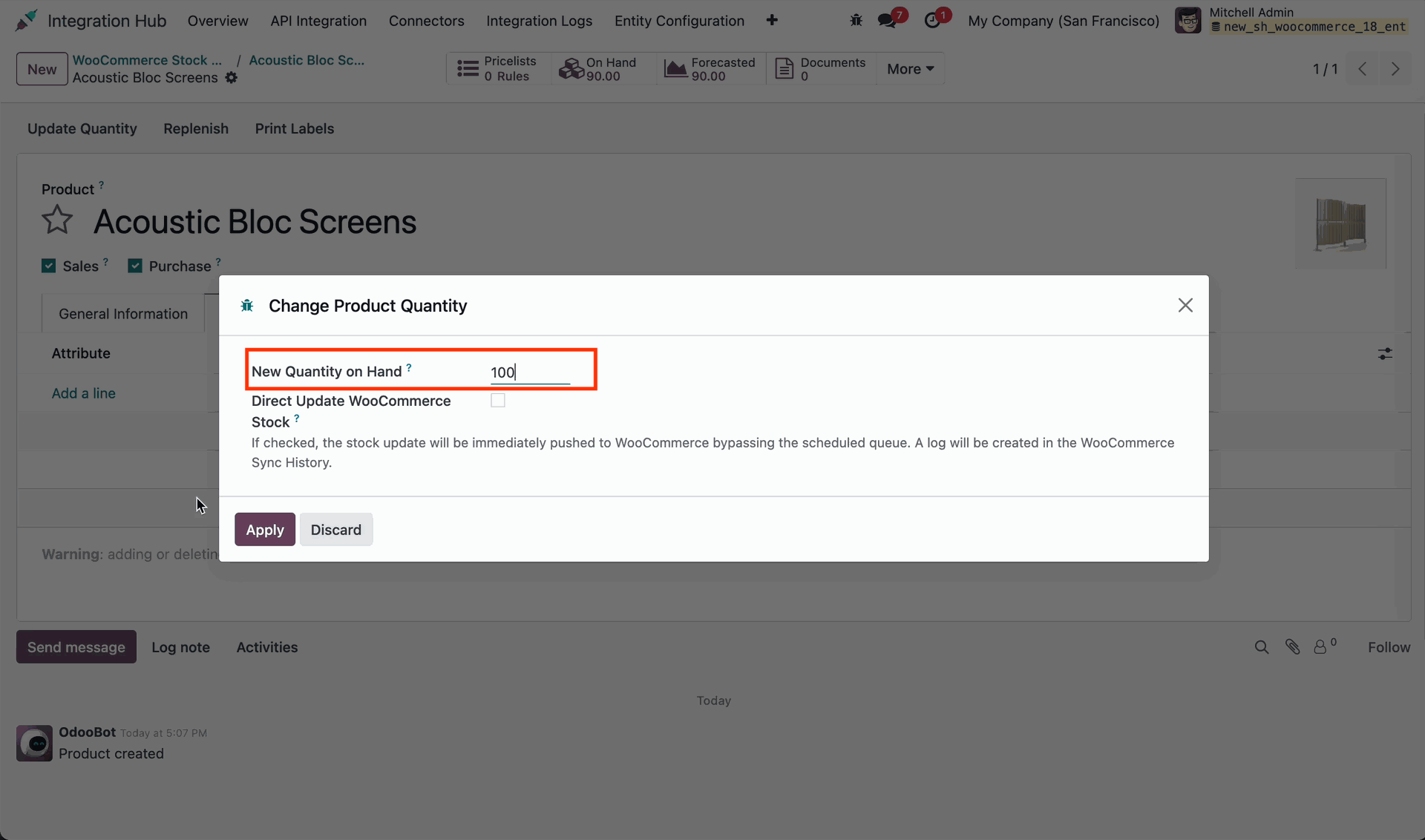Click New Quantity on Hand input field
Screen dimensions: 1425x840
click(x=530, y=372)
